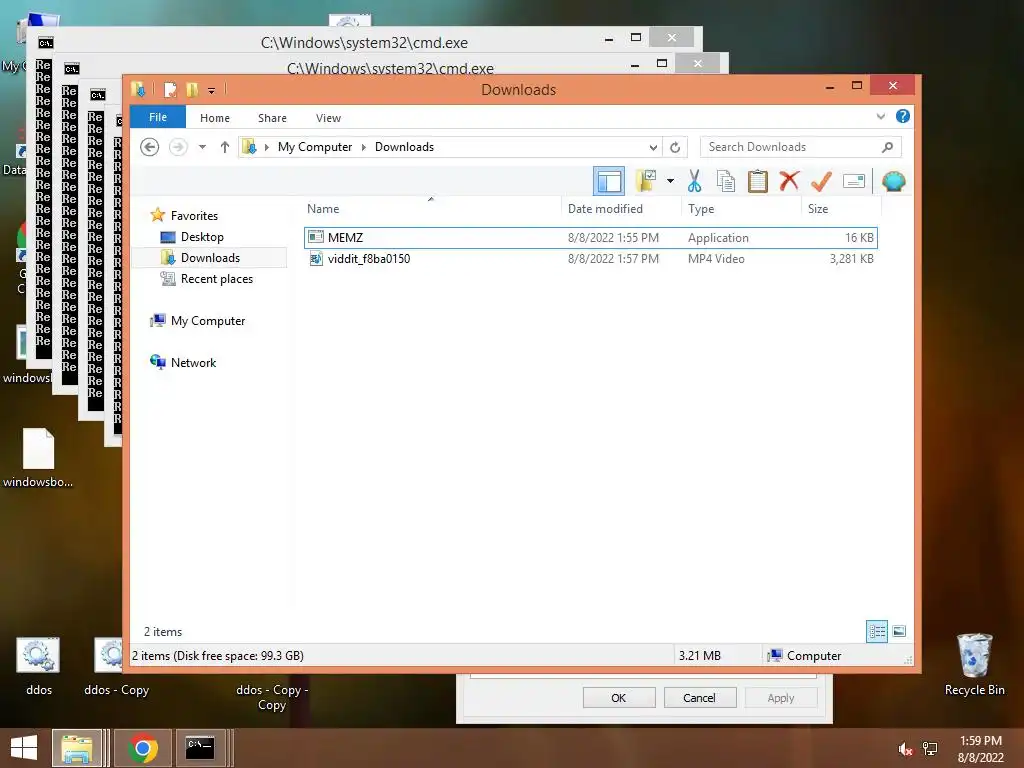Click the blue shell globe icon

pyautogui.click(x=893, y=181)
